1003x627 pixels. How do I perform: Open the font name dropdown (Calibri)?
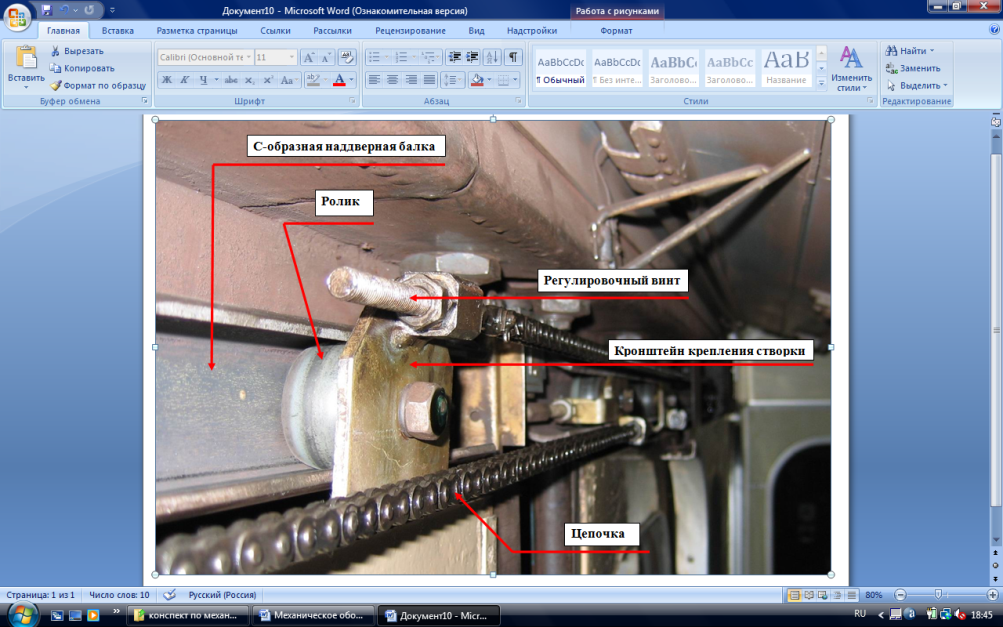[x=247, y=58]
